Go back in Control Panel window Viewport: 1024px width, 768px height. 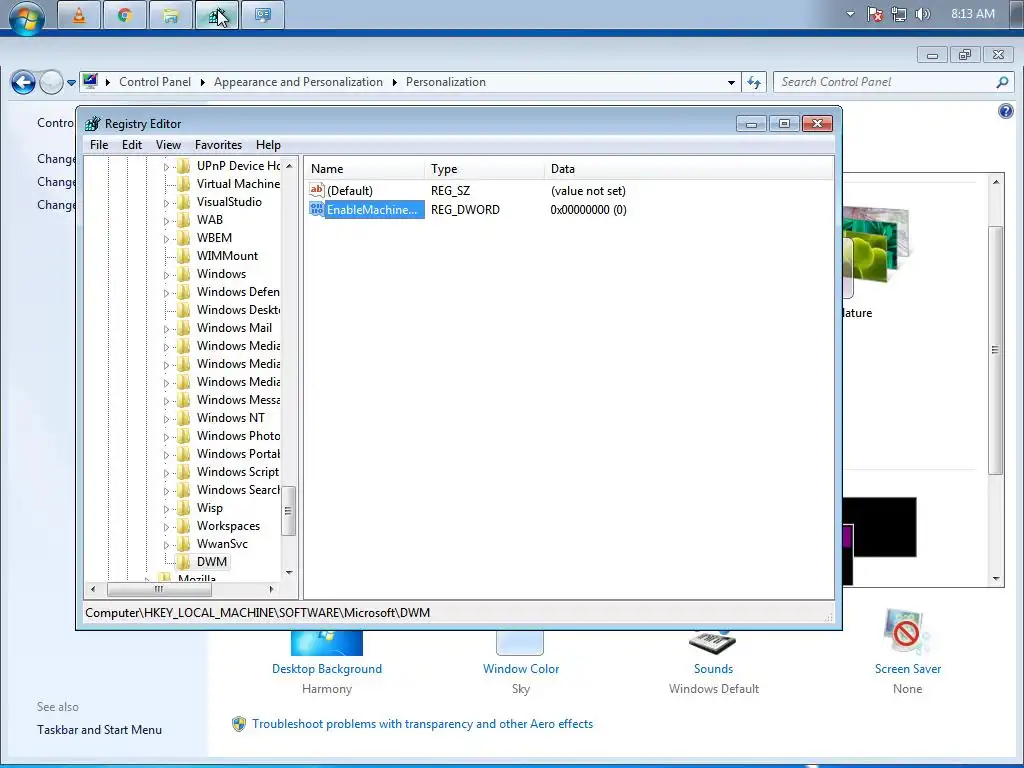point(24,82)
